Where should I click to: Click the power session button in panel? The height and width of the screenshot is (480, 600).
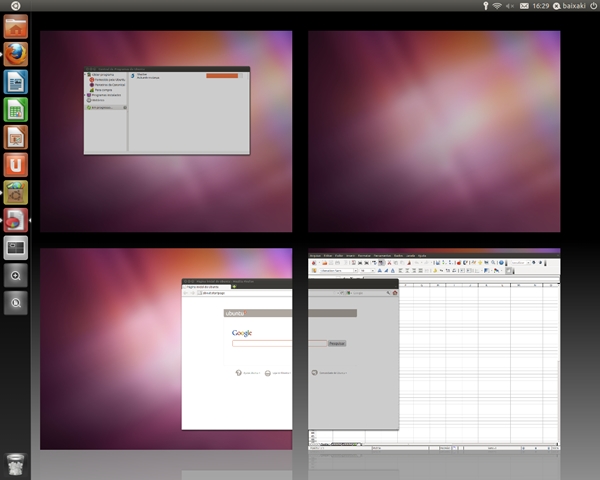point(592,6)
